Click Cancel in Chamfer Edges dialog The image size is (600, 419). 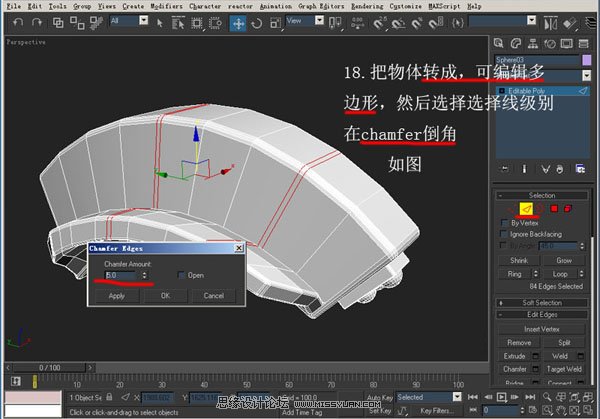pyautogui.click(x=214, y=296)
